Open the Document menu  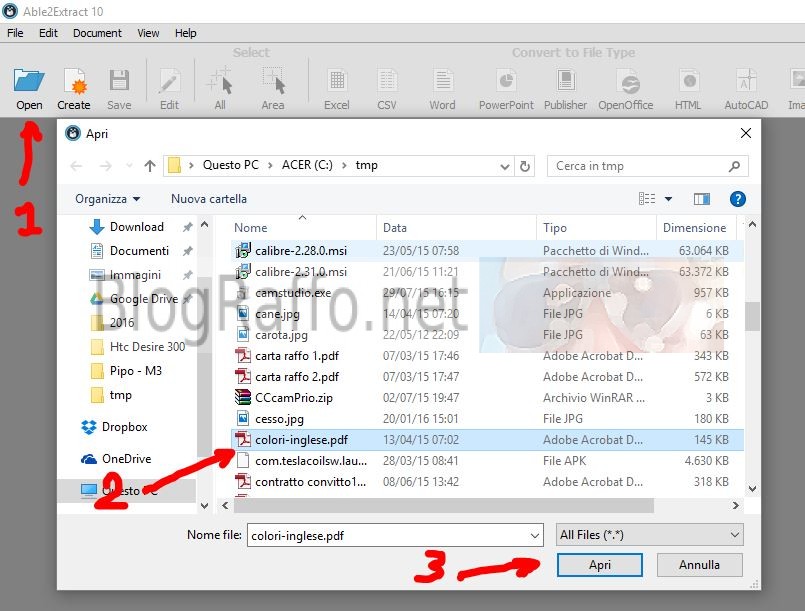click(x=97, y=33)
